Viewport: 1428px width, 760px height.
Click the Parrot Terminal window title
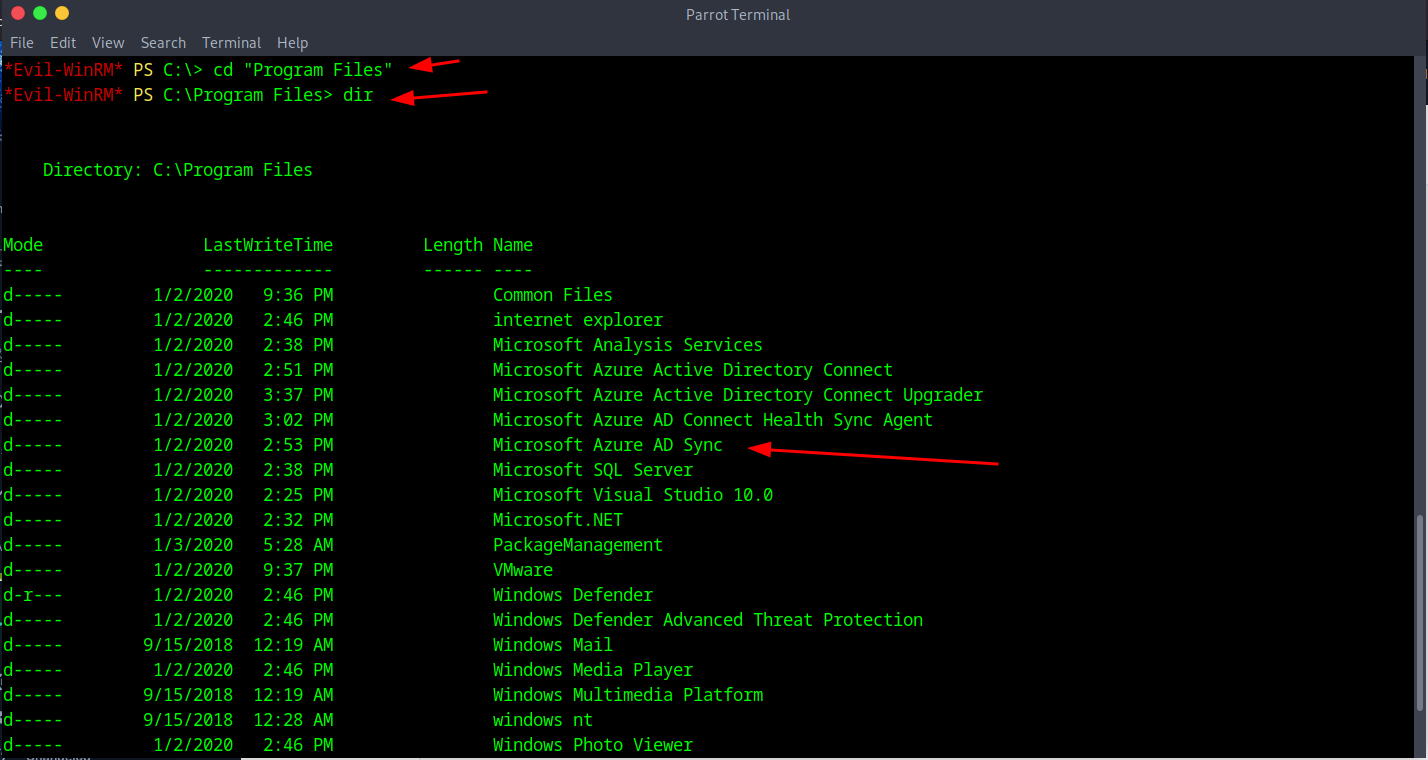[738, 14]
